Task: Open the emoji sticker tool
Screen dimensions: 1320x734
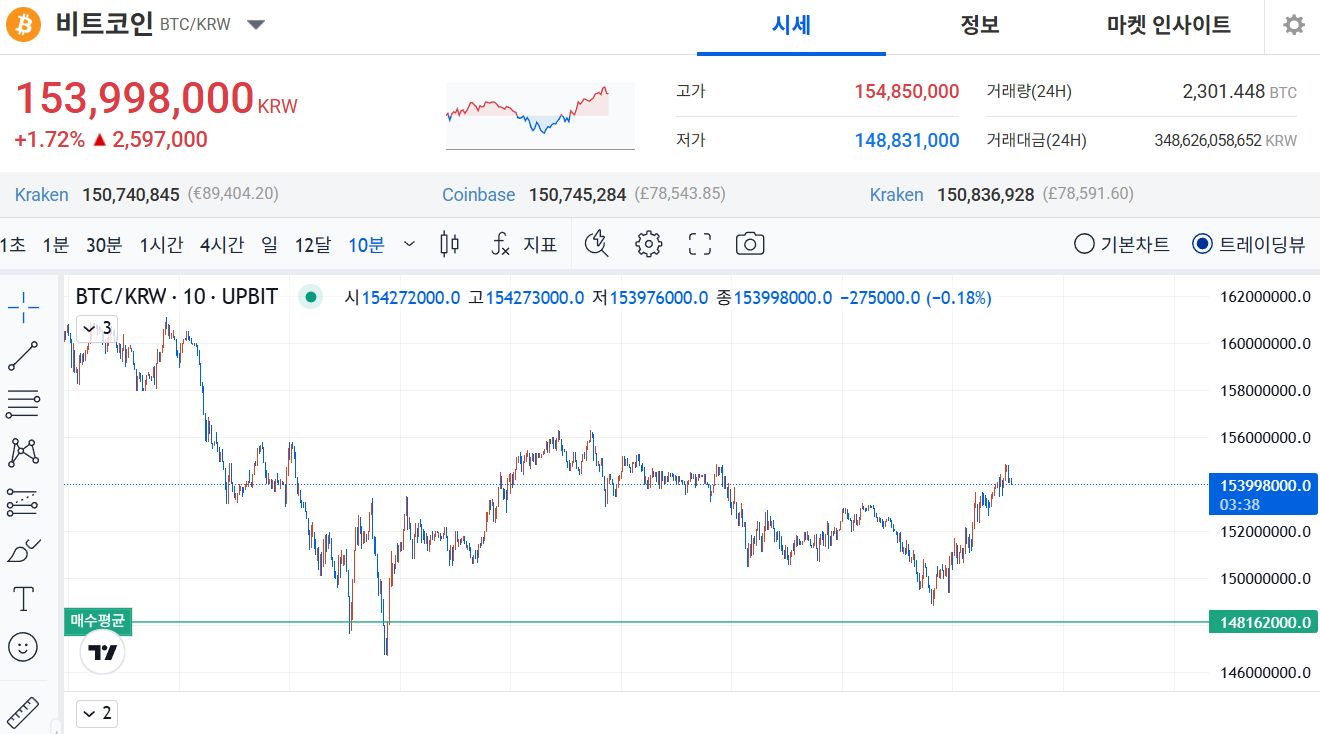Action: (23, 647)
